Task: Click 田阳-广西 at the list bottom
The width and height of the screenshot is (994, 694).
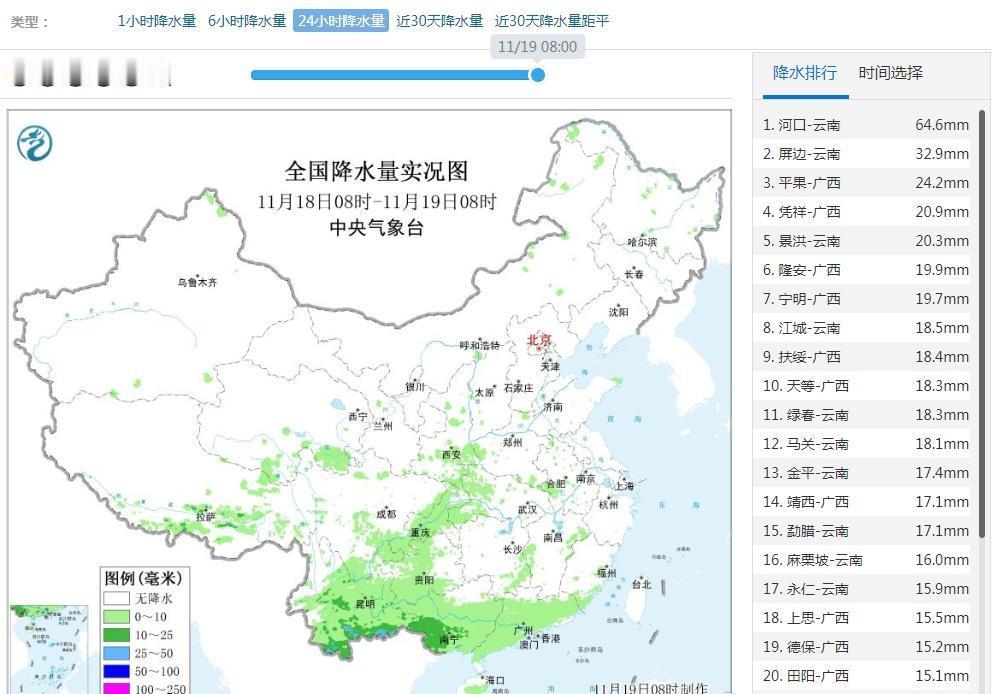Action: tap(863, 676)
